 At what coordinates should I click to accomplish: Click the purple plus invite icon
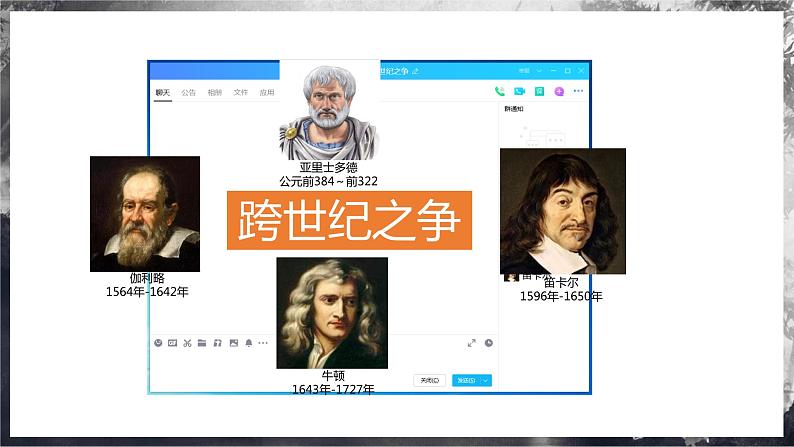point(559,91)
